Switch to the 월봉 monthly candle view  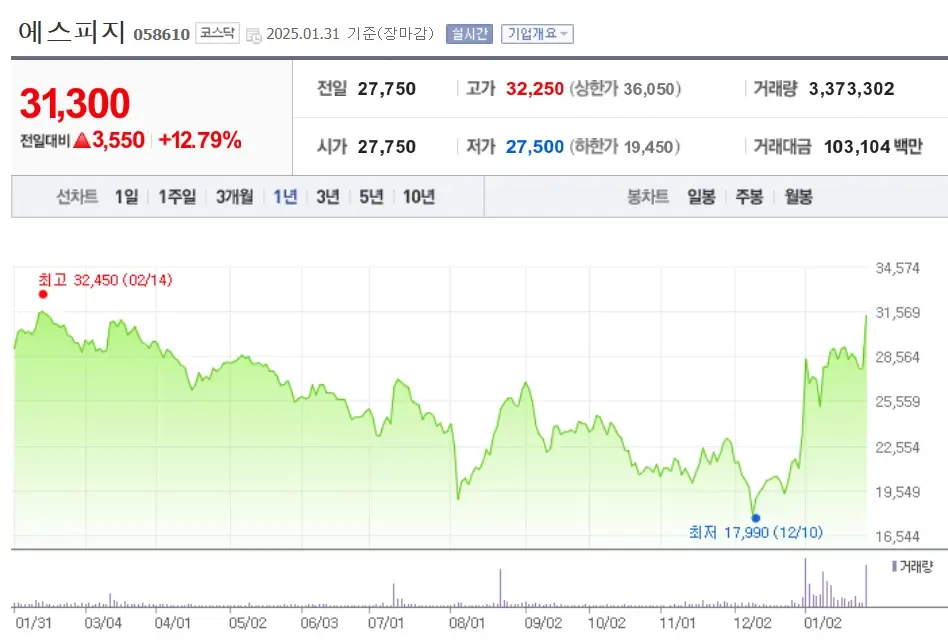coord(800,197)
